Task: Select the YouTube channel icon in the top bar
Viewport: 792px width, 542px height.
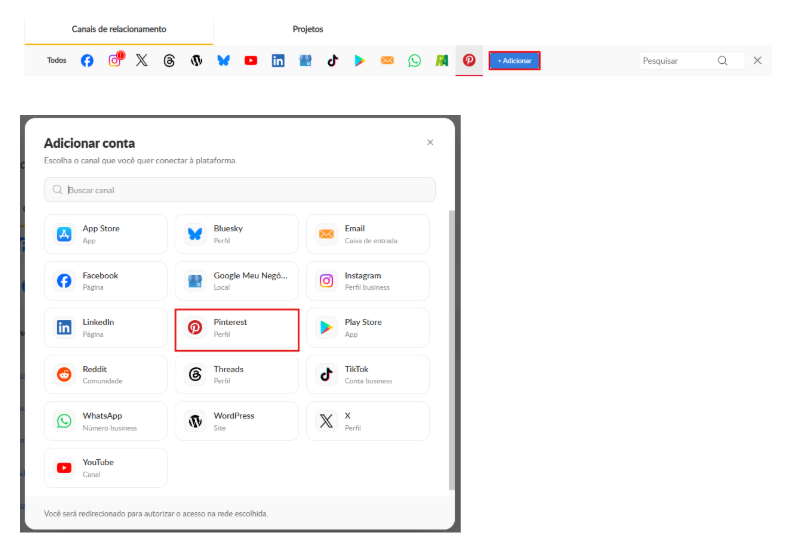Action: (x=251, y=61)
